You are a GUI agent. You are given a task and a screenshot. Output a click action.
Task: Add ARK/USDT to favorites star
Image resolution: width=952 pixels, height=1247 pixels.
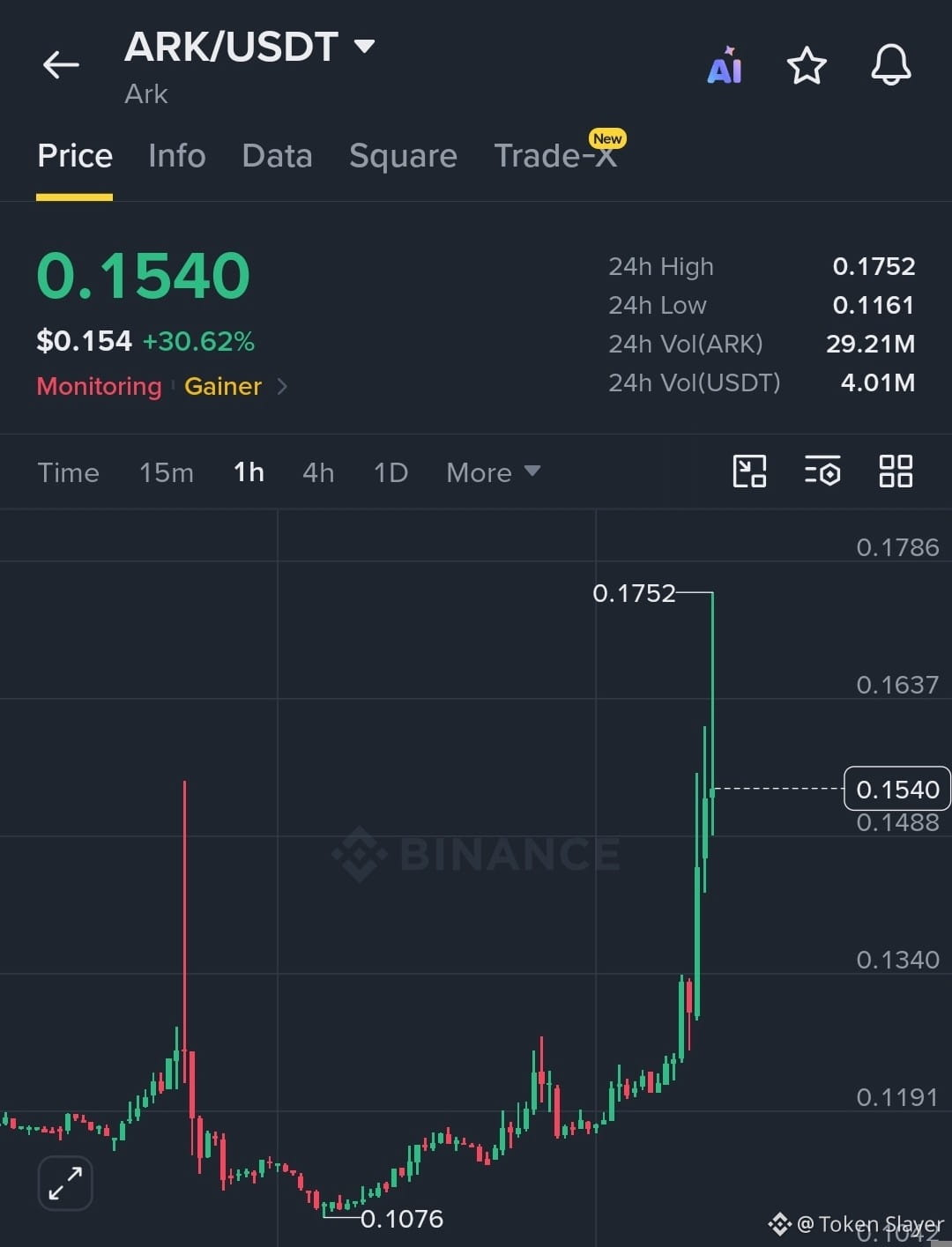tap(807, 66)
